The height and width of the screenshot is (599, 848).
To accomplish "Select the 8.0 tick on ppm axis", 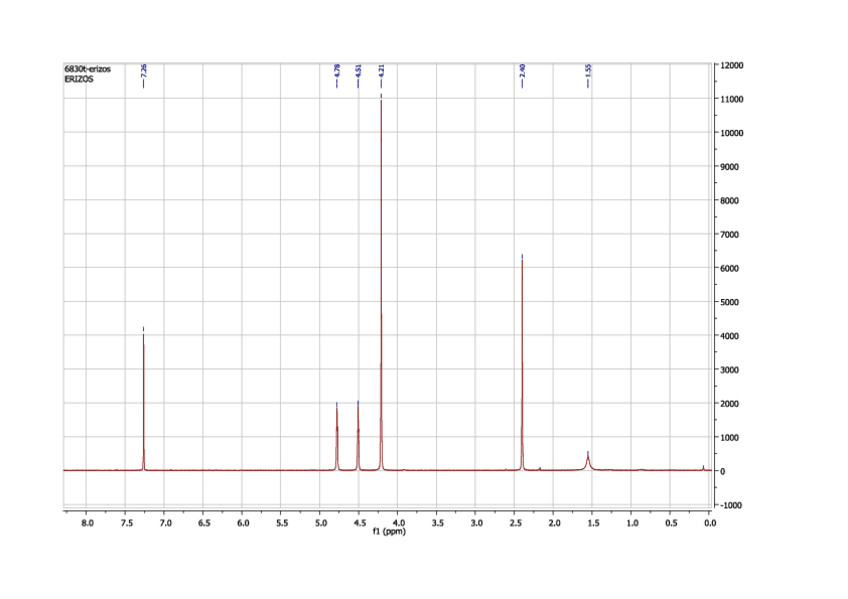I will [87, 522].
